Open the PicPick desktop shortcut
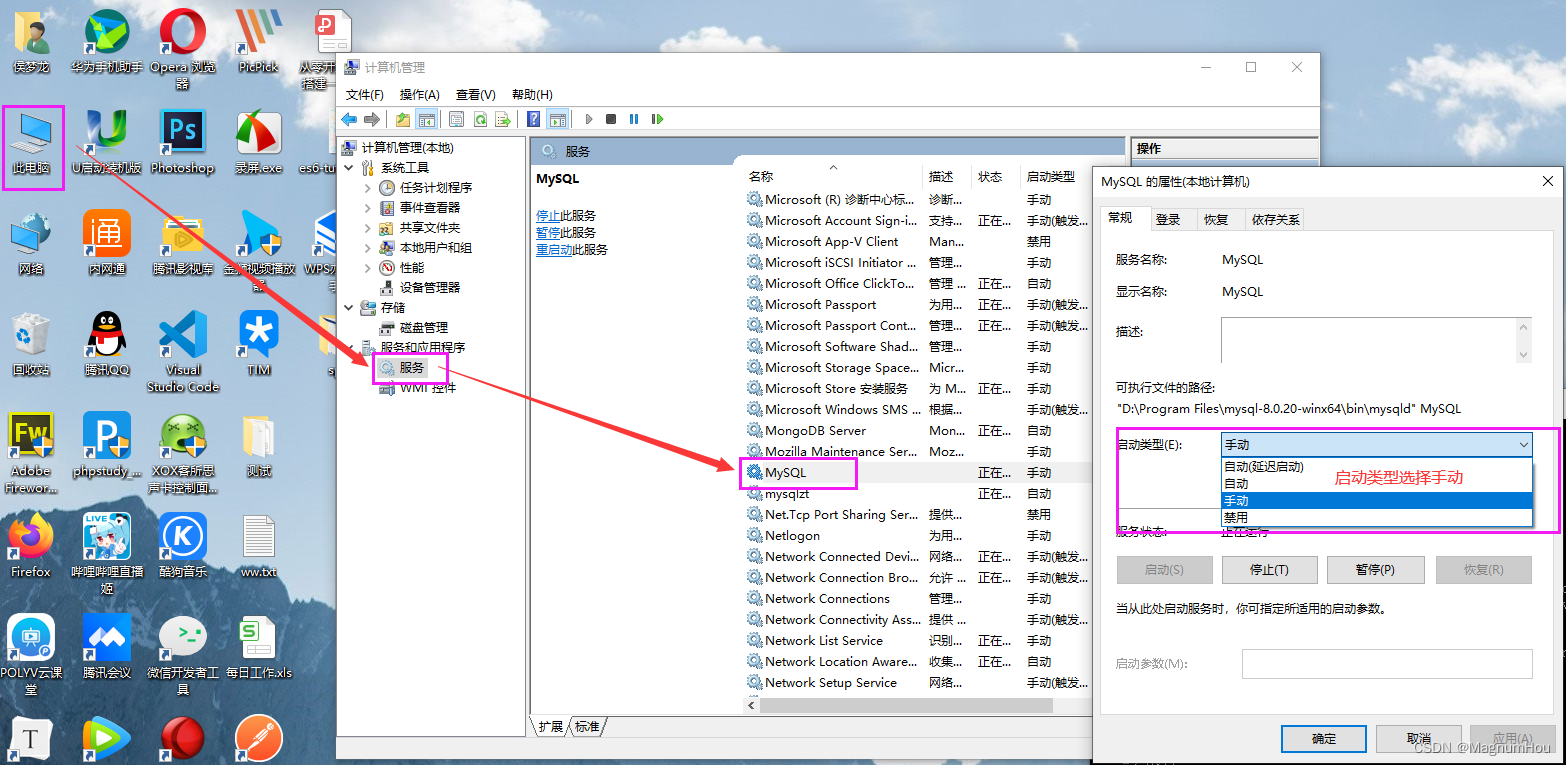The width and height of the screenshot is (1566, 765). [x=259, y=40]
